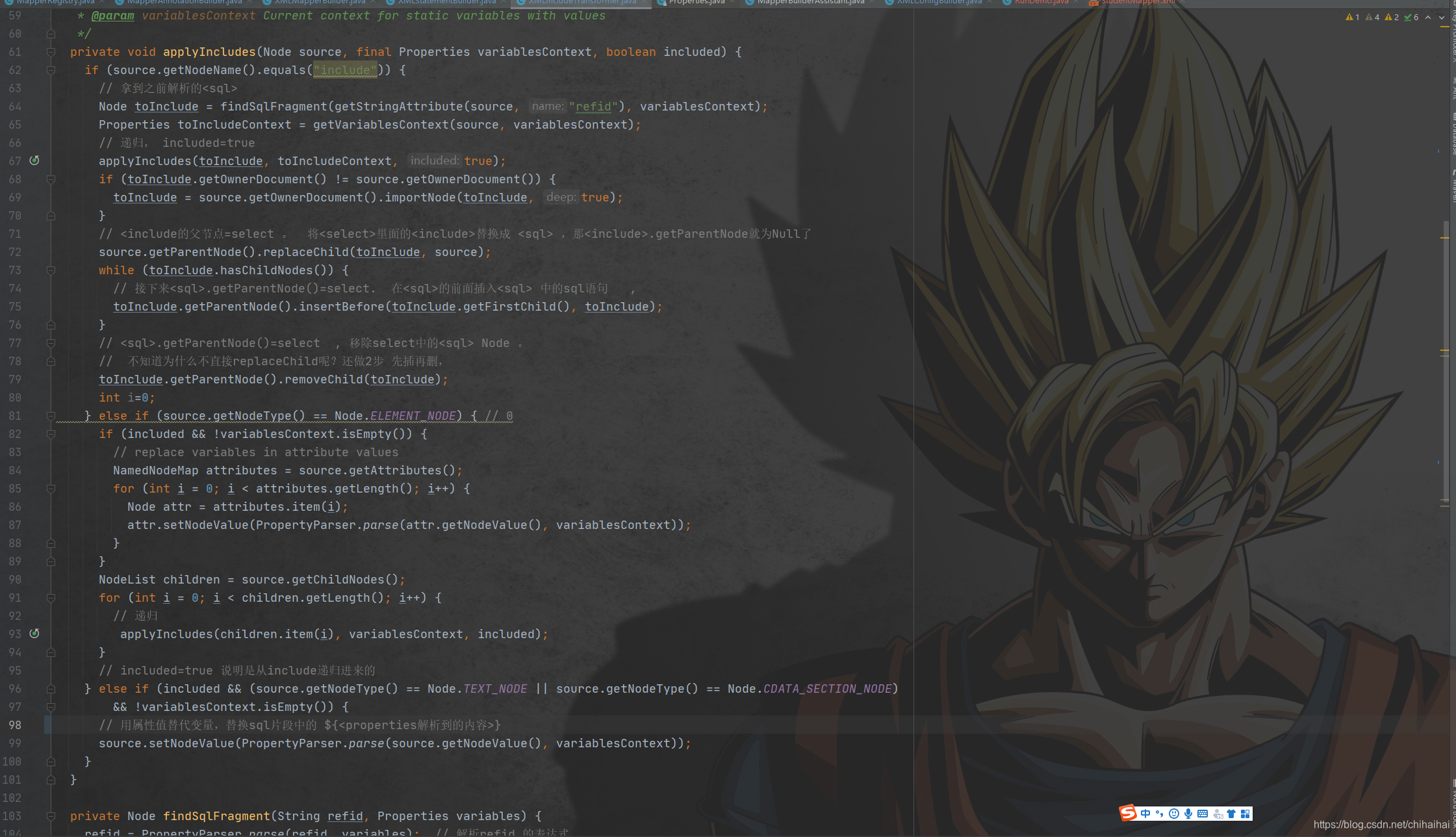Click the "include" string literal on line 62
Screen dimensions: 1456x837
(x=345, y=70)
